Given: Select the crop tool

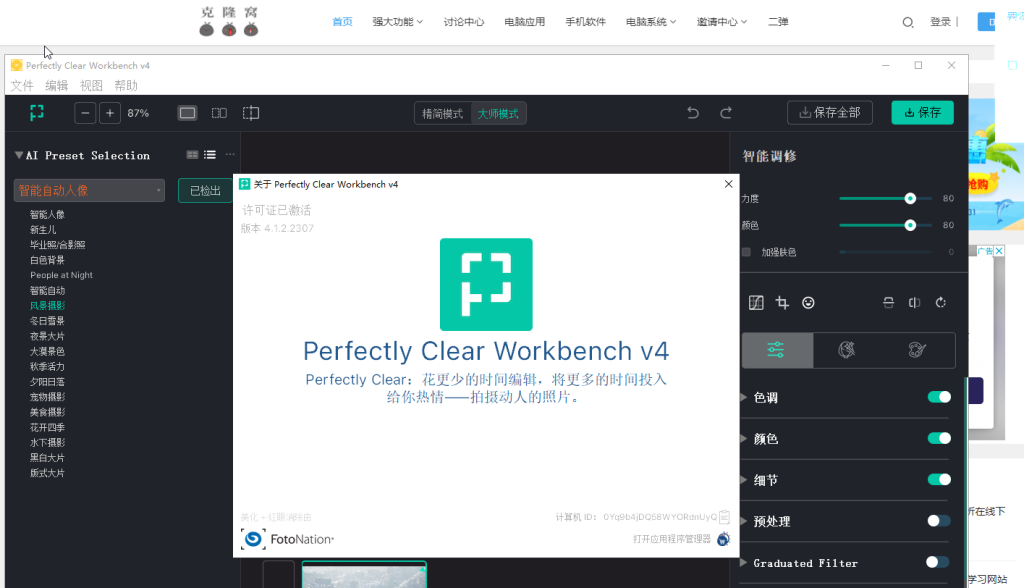Looking at the screenshot, I should (782, 302).
